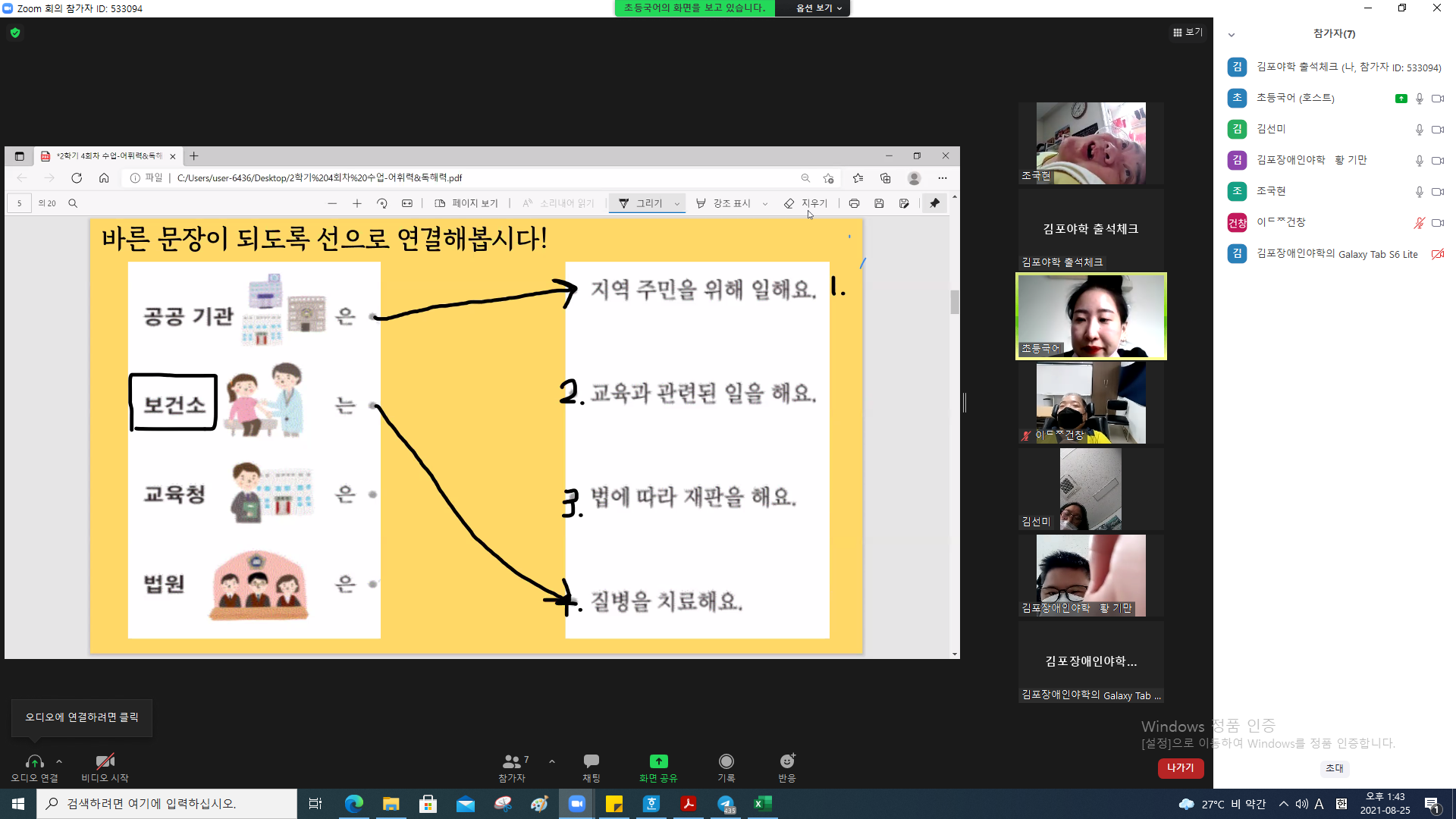Open Zoom from the Windows taskbar

tap(577, 804)
